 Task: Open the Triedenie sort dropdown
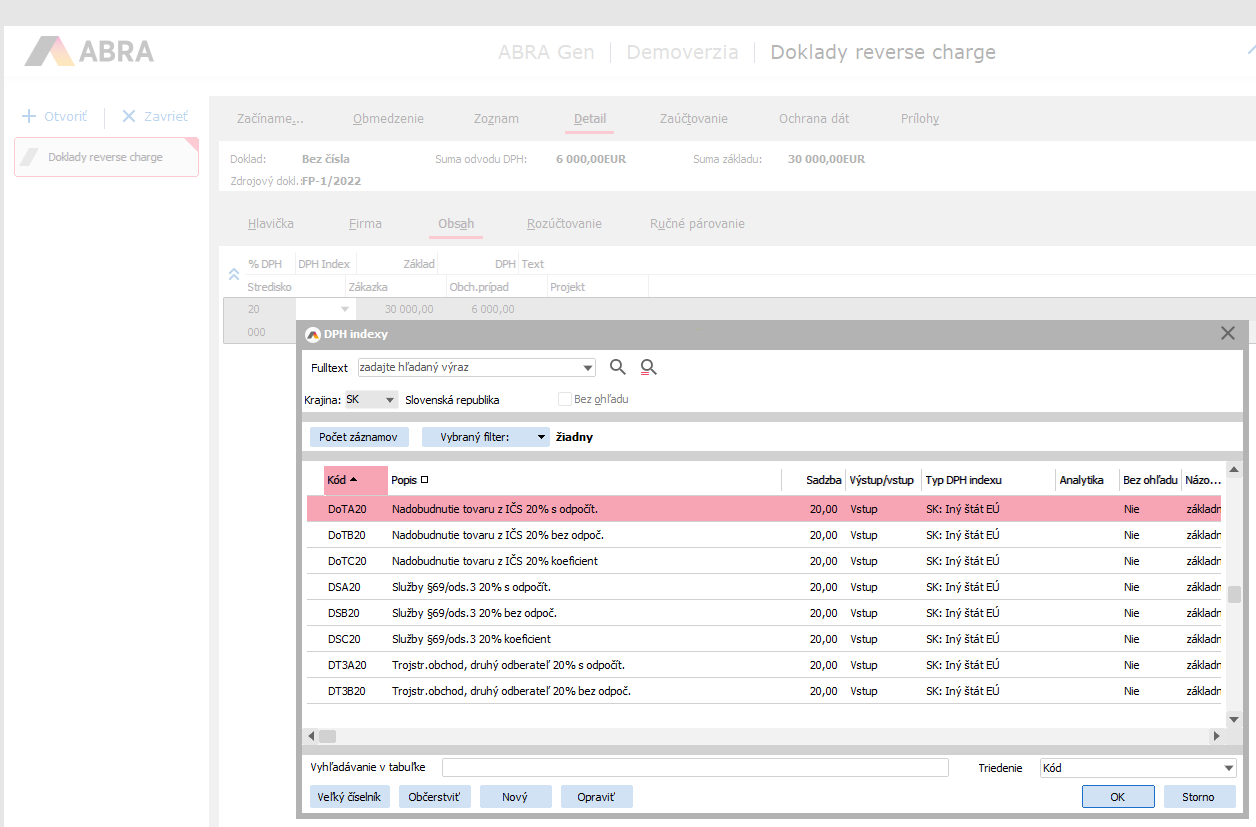tap(1229, 768)
